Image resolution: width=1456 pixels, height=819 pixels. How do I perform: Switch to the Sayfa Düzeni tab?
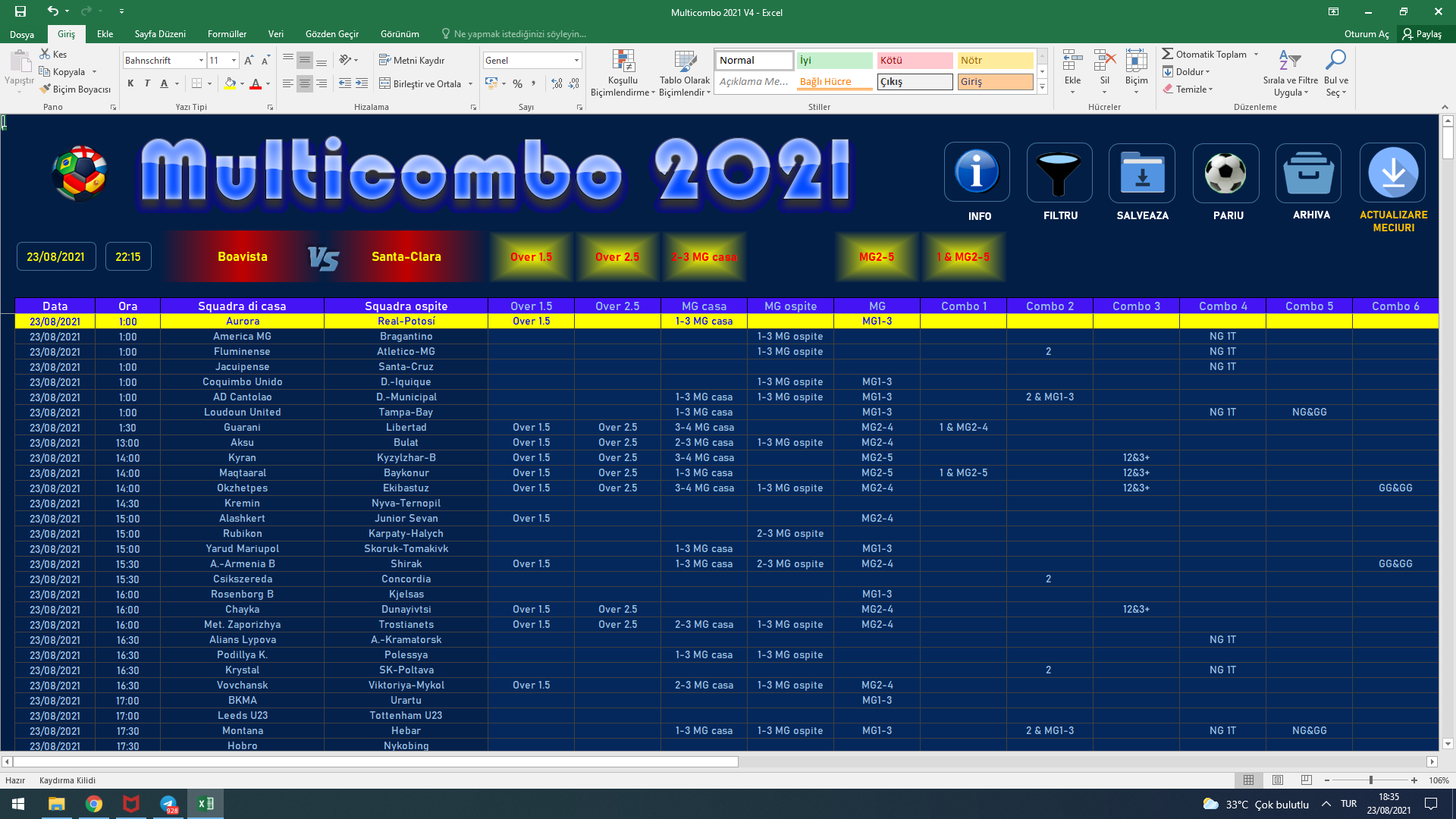click(x=160, y=34)
